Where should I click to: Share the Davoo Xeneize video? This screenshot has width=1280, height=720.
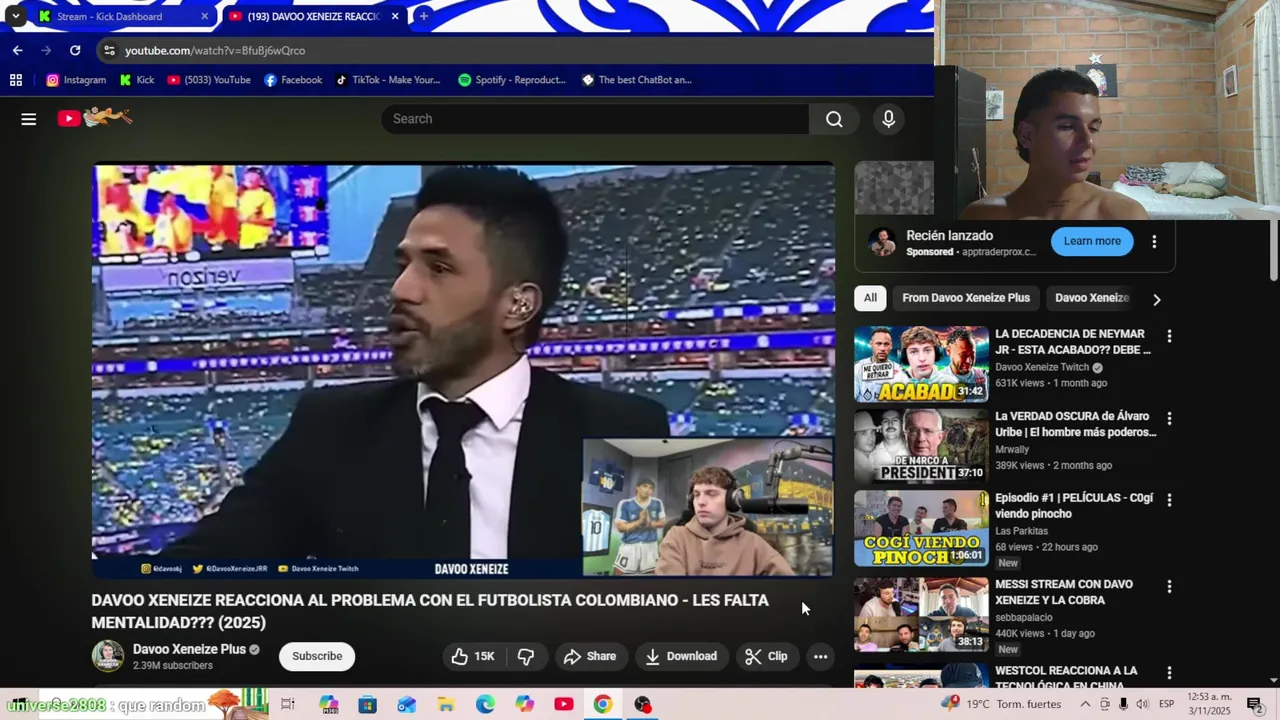589,656
